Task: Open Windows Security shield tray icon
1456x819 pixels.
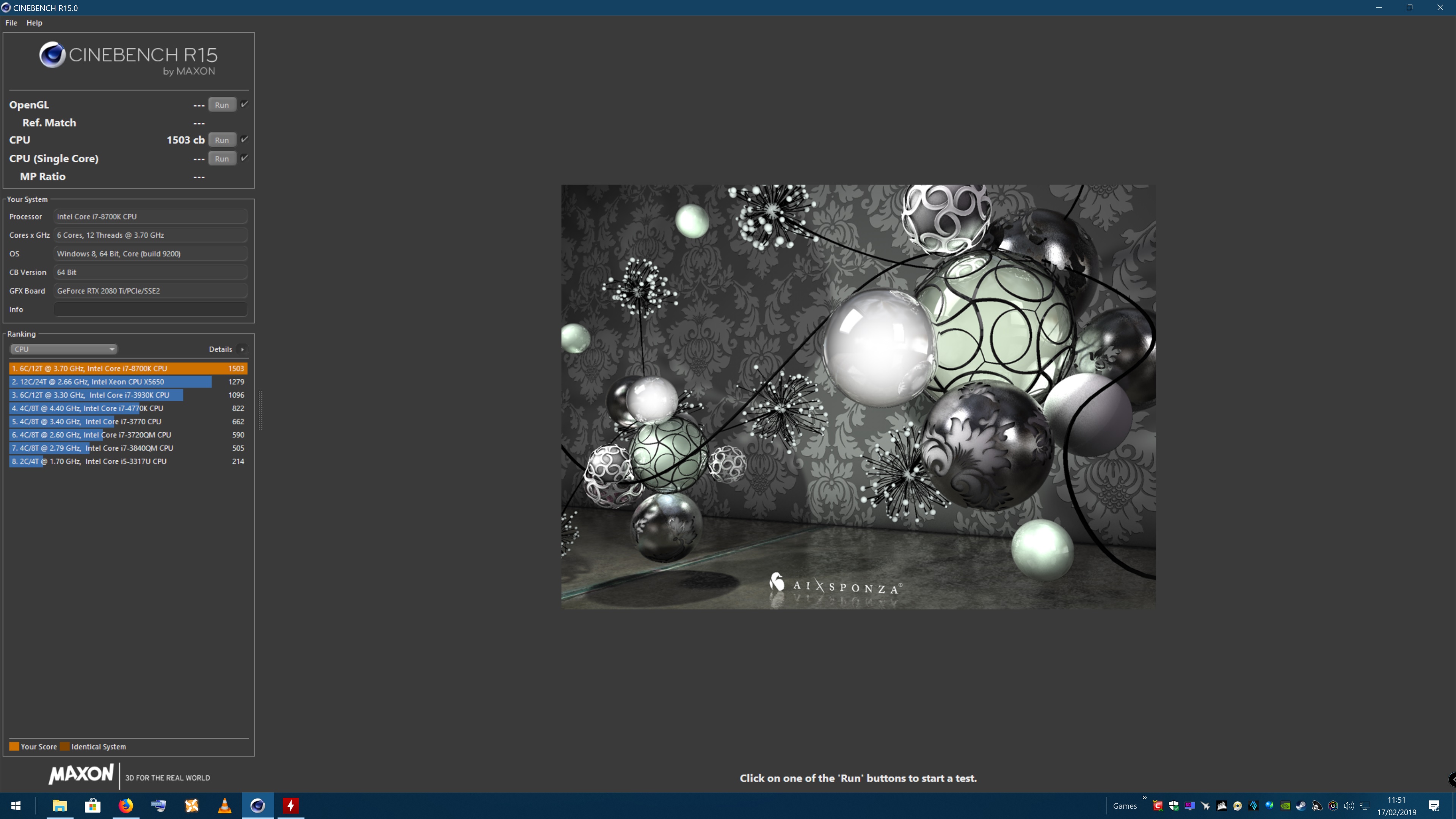Action: pos(1174,806)
